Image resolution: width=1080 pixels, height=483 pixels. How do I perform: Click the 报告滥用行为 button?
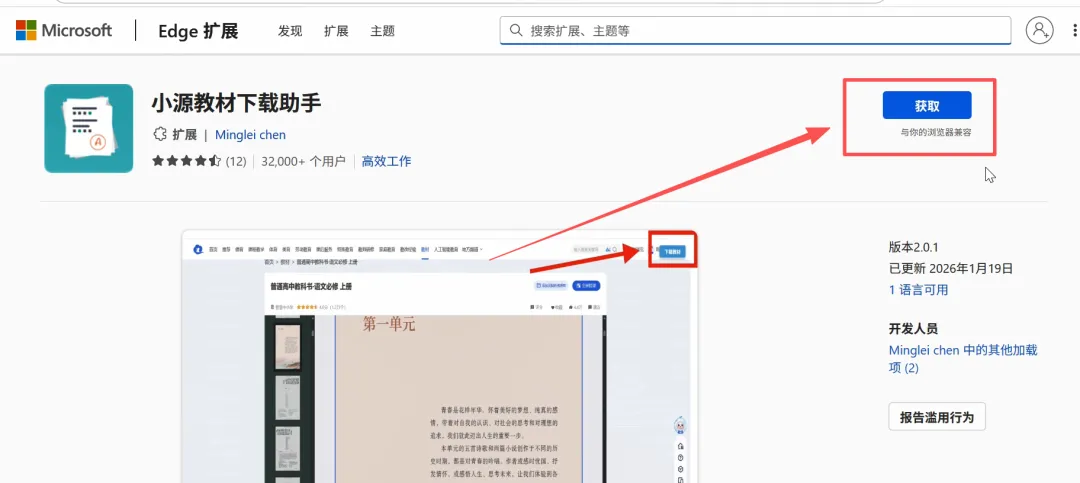937,417
